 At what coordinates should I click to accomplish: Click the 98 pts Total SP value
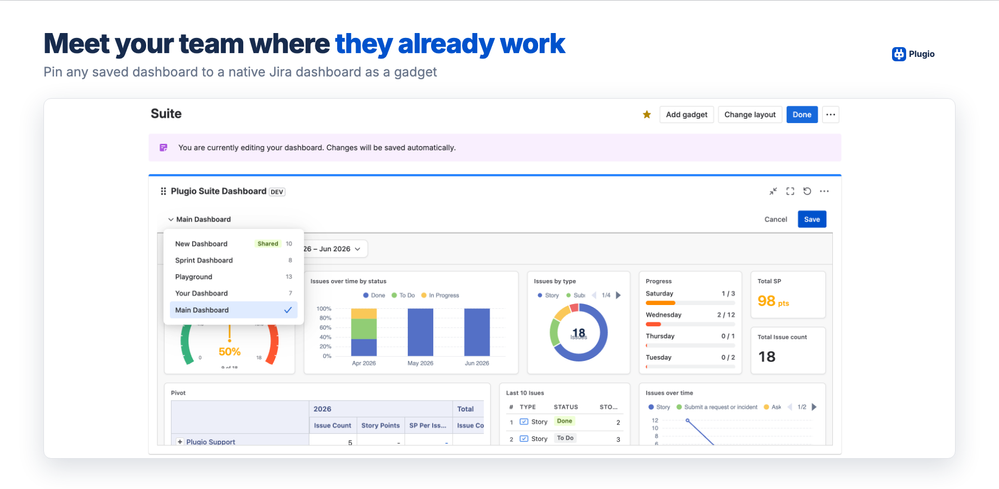tap(773, 301)
